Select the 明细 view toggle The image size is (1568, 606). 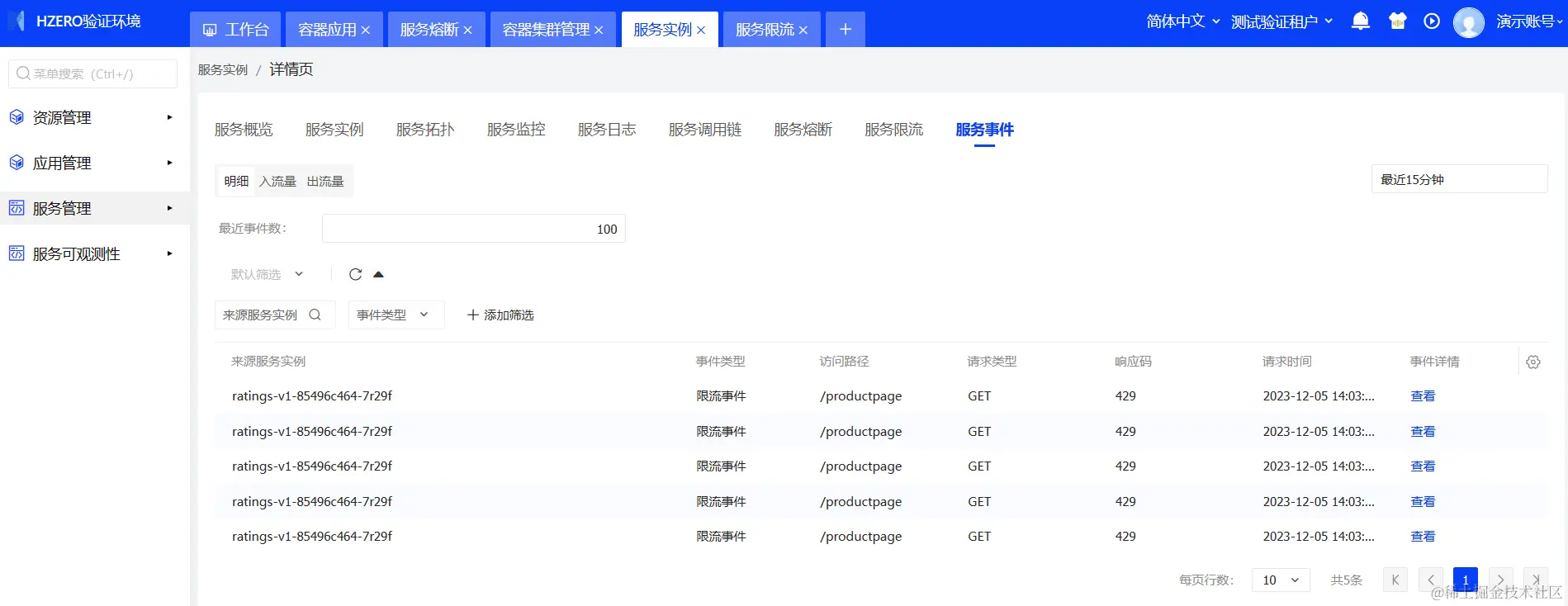click(x=236, y=181)
